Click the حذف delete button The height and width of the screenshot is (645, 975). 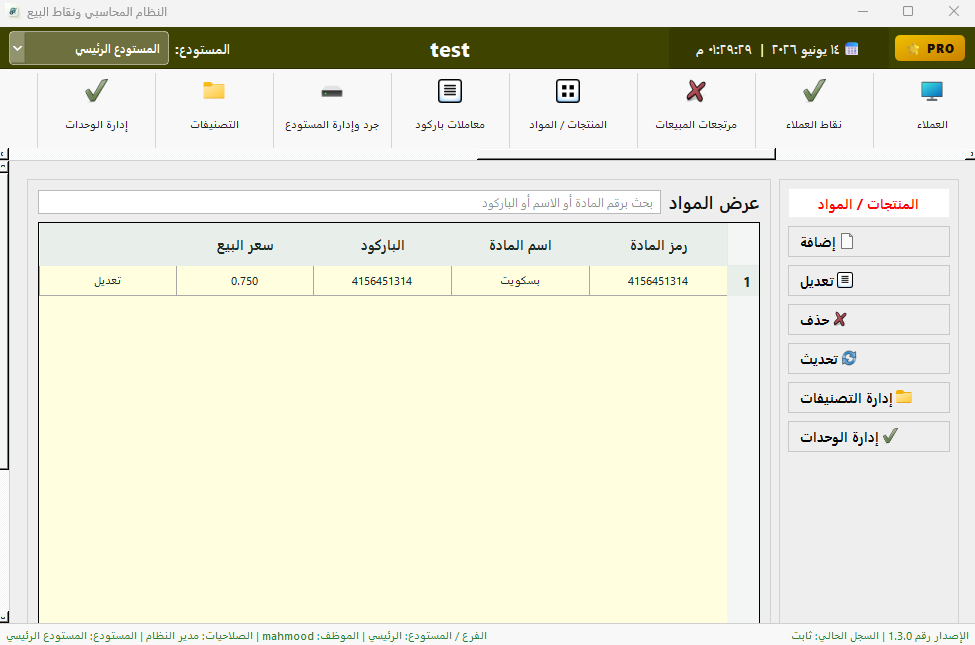pos(869,320)
